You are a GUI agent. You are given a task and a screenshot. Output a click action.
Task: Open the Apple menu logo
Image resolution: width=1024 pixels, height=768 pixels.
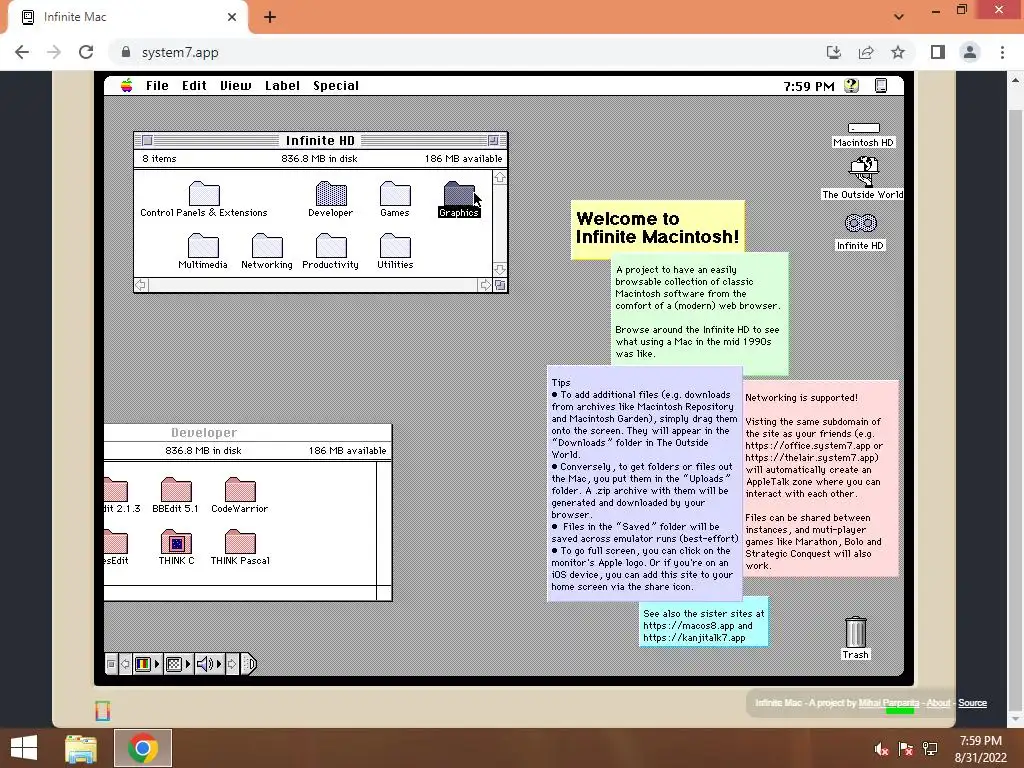127,86
